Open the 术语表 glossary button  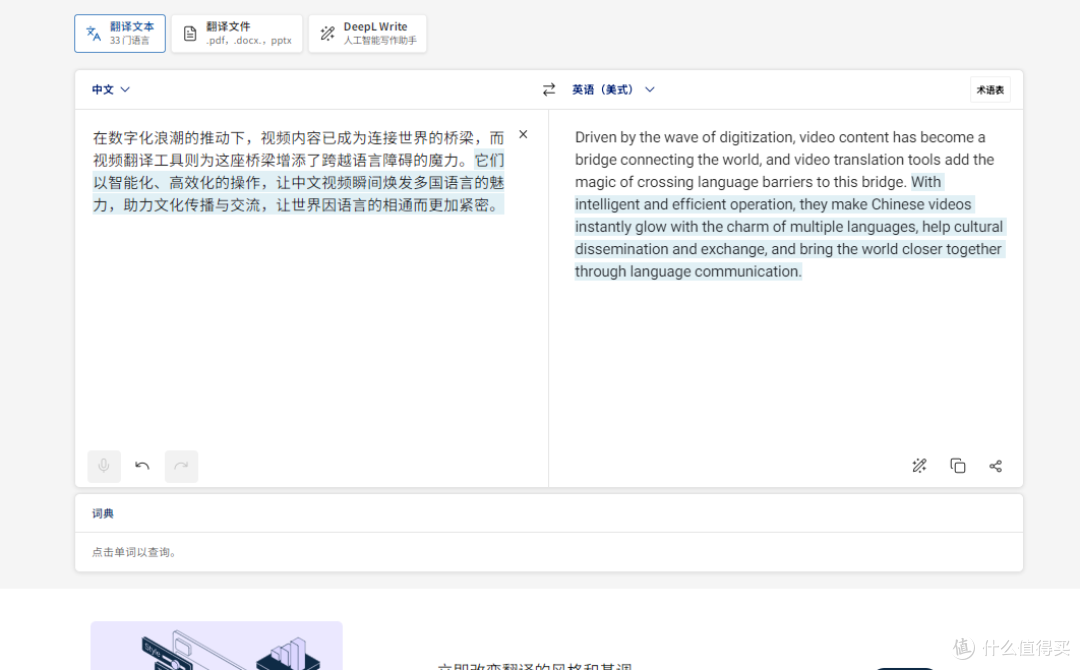(990, 90)
